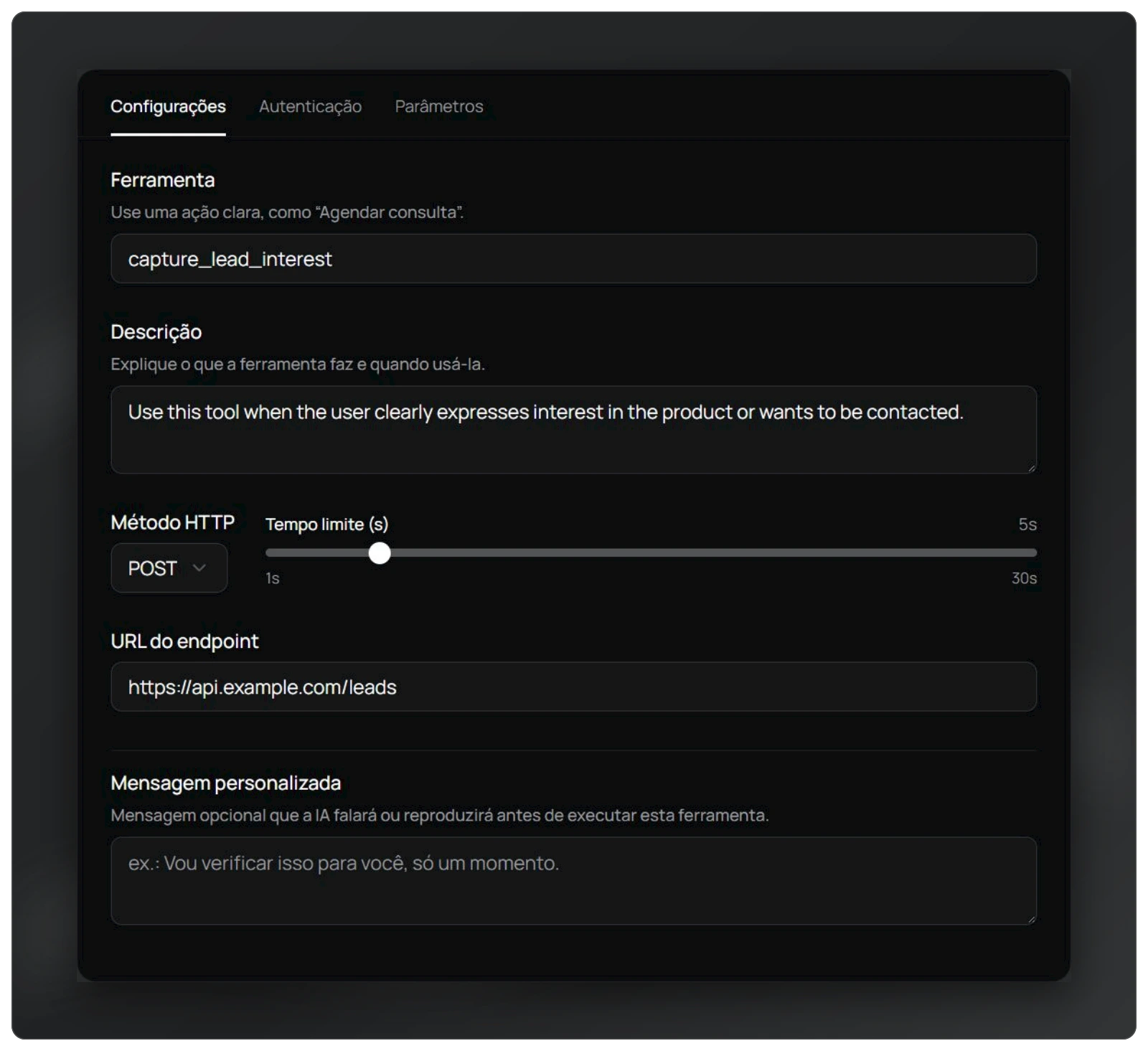Click the 'URL do endpoint' label
This screenshot has width=1148, height=1051.
point(184,641)
